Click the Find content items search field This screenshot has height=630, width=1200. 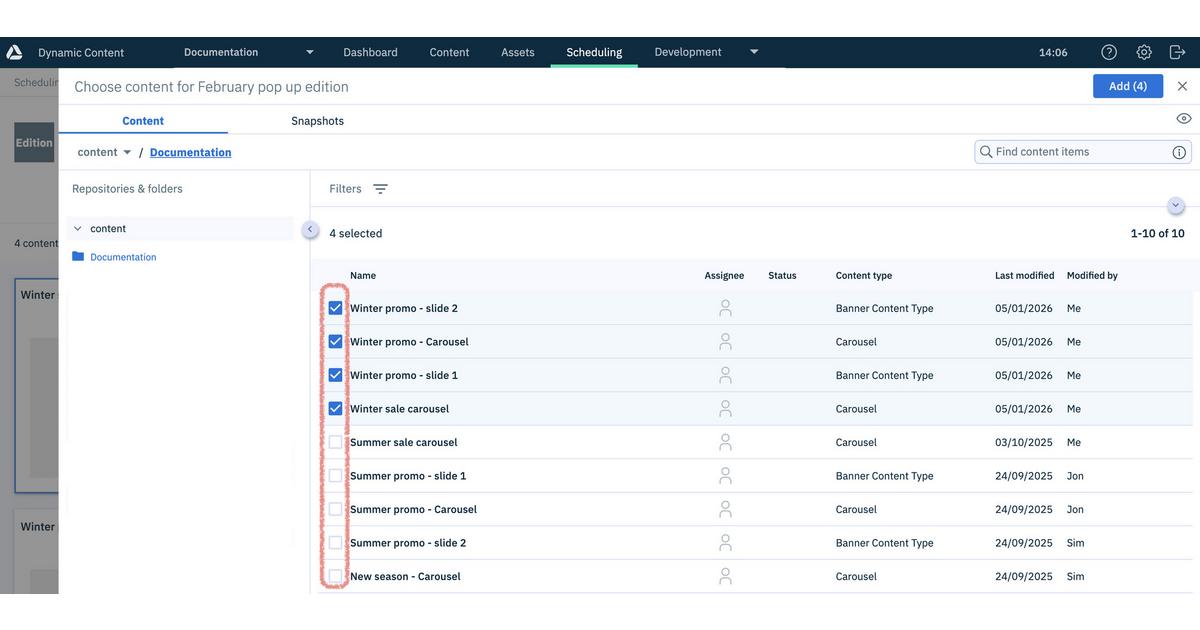(1083, 152)
